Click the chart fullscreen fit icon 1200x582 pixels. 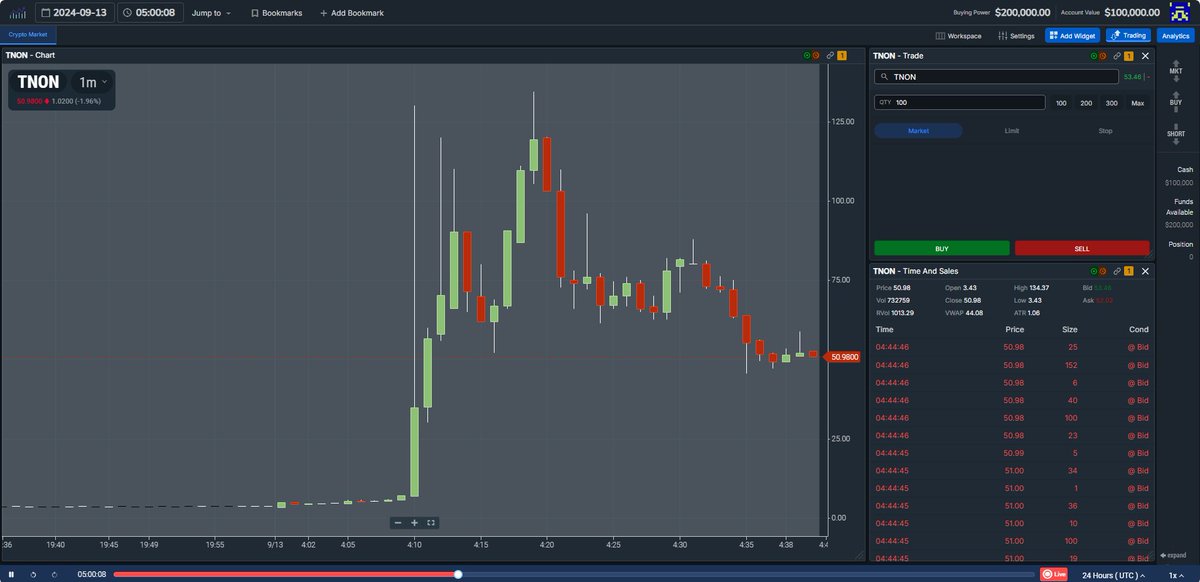tap(431, 523)
